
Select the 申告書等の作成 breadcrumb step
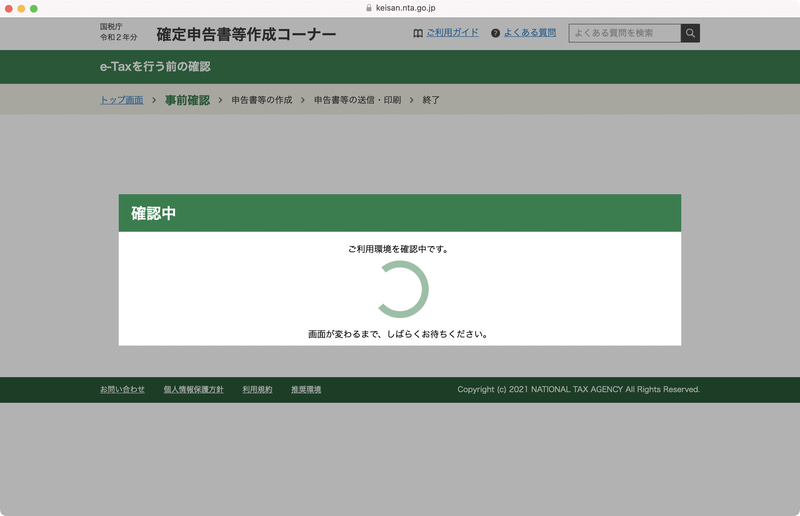point(262,100)
